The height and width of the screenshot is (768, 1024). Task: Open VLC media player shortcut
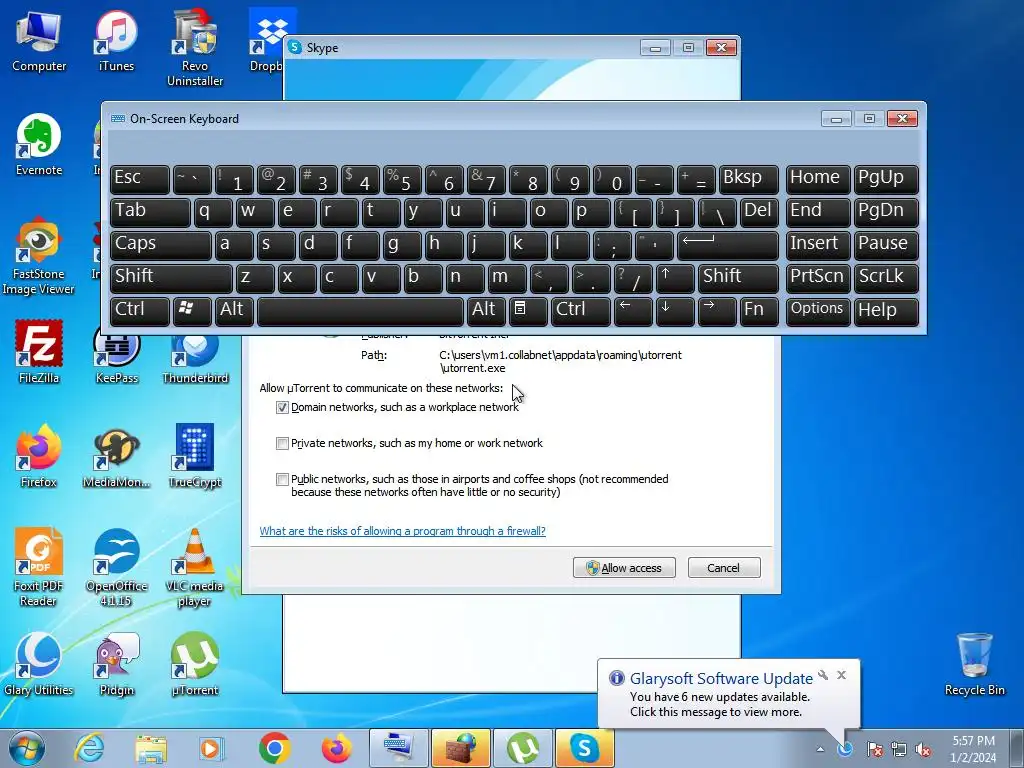coord(195,568)
